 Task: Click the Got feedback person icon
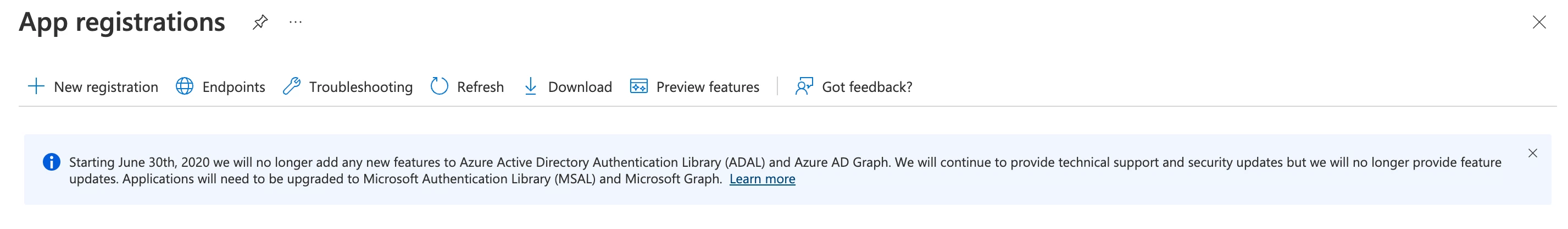(804, 86)
